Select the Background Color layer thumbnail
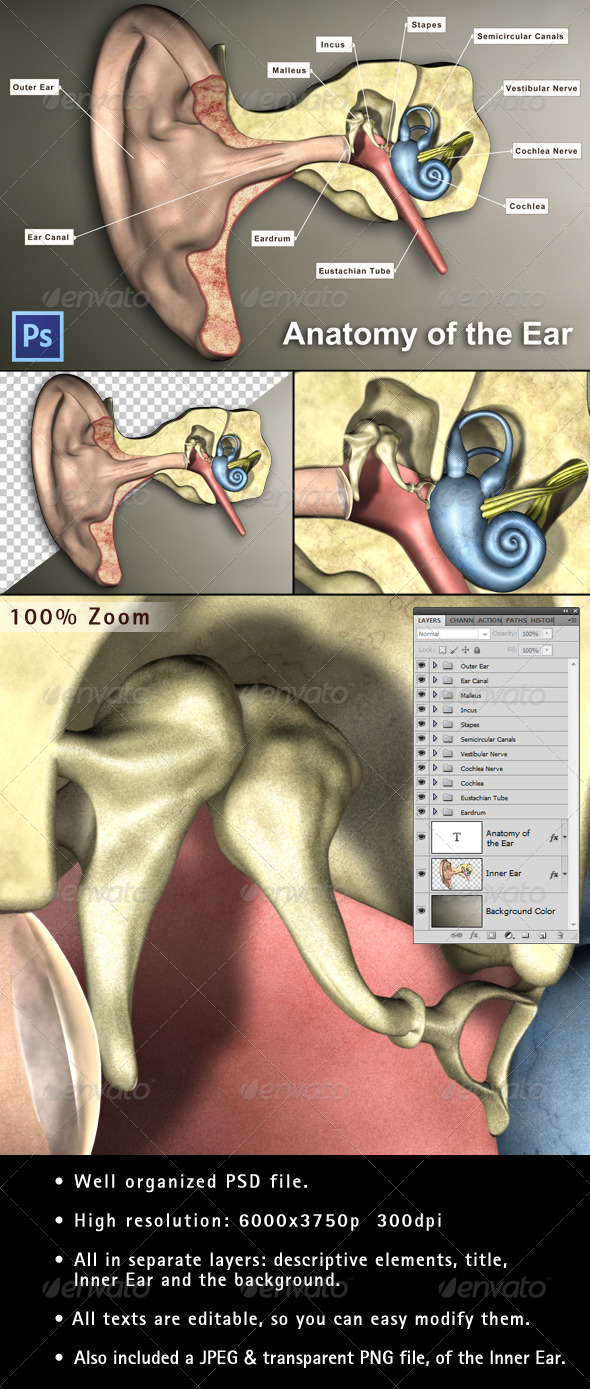Image resolution: width=590 pixels, height=1389 pixels. (x=457, y=911)
